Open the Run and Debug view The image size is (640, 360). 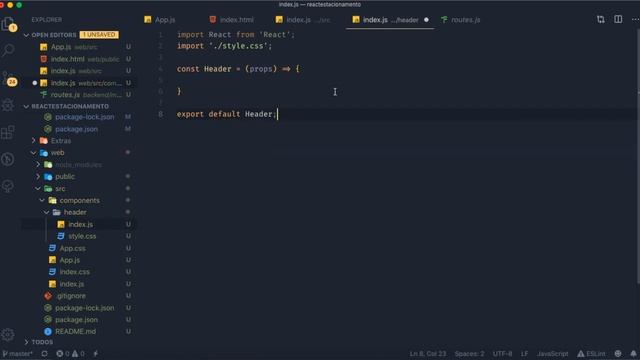[8, 105]
